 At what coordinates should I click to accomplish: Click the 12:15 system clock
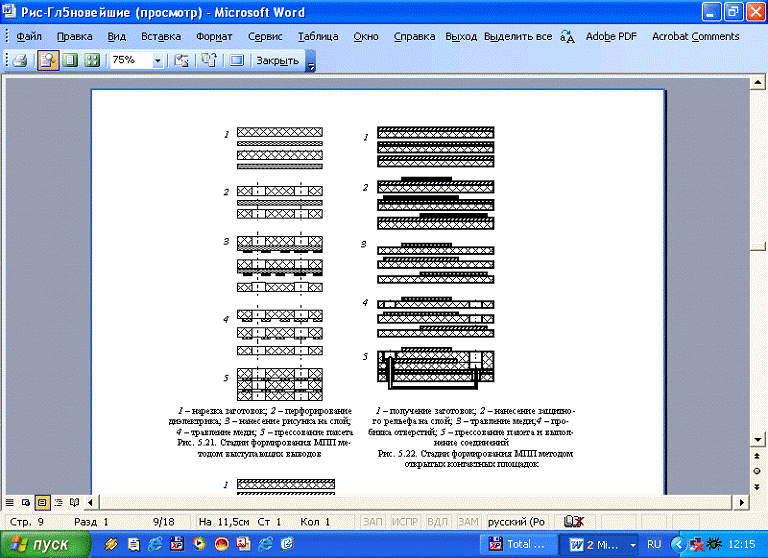coord(742,544)
